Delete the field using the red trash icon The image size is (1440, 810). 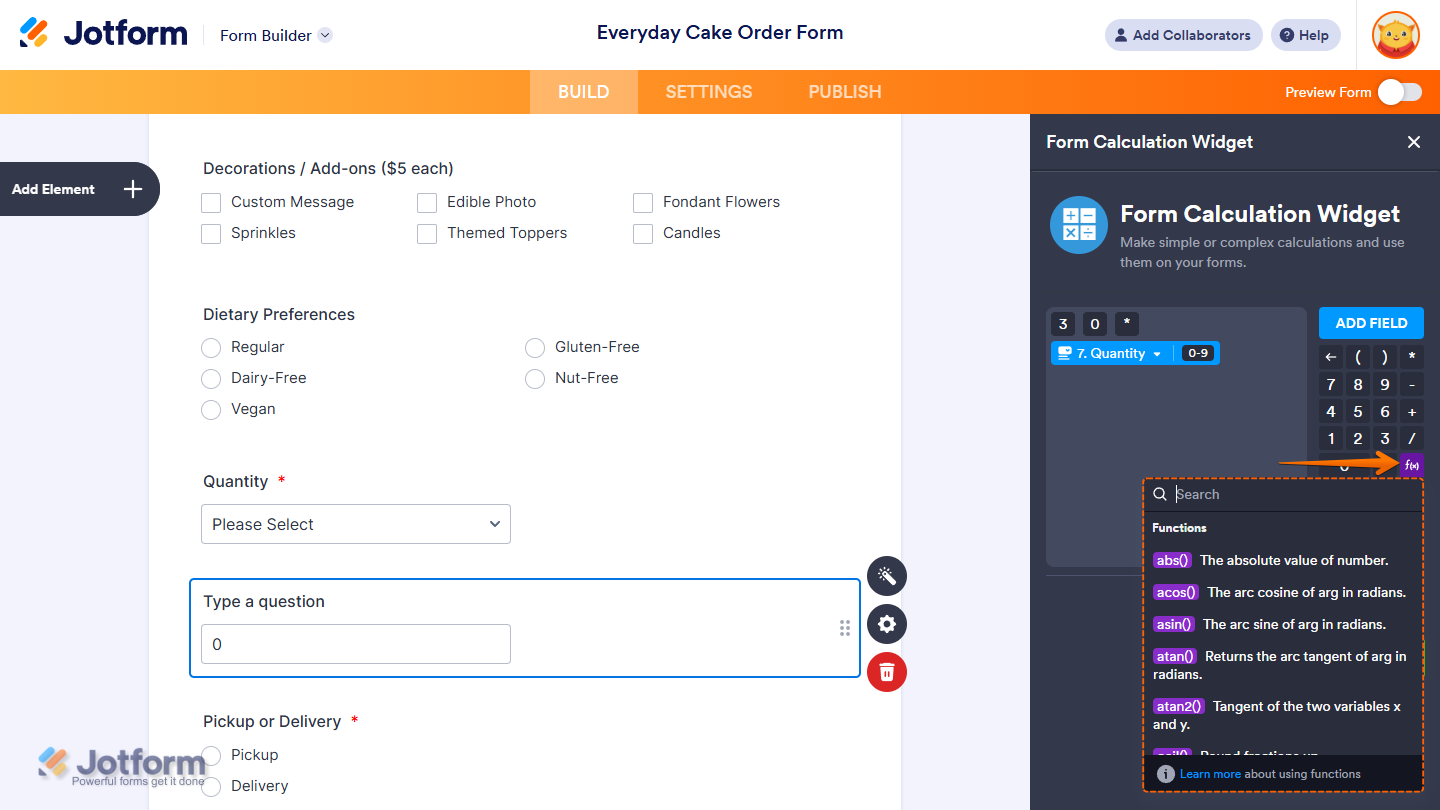tap(886, 672)
